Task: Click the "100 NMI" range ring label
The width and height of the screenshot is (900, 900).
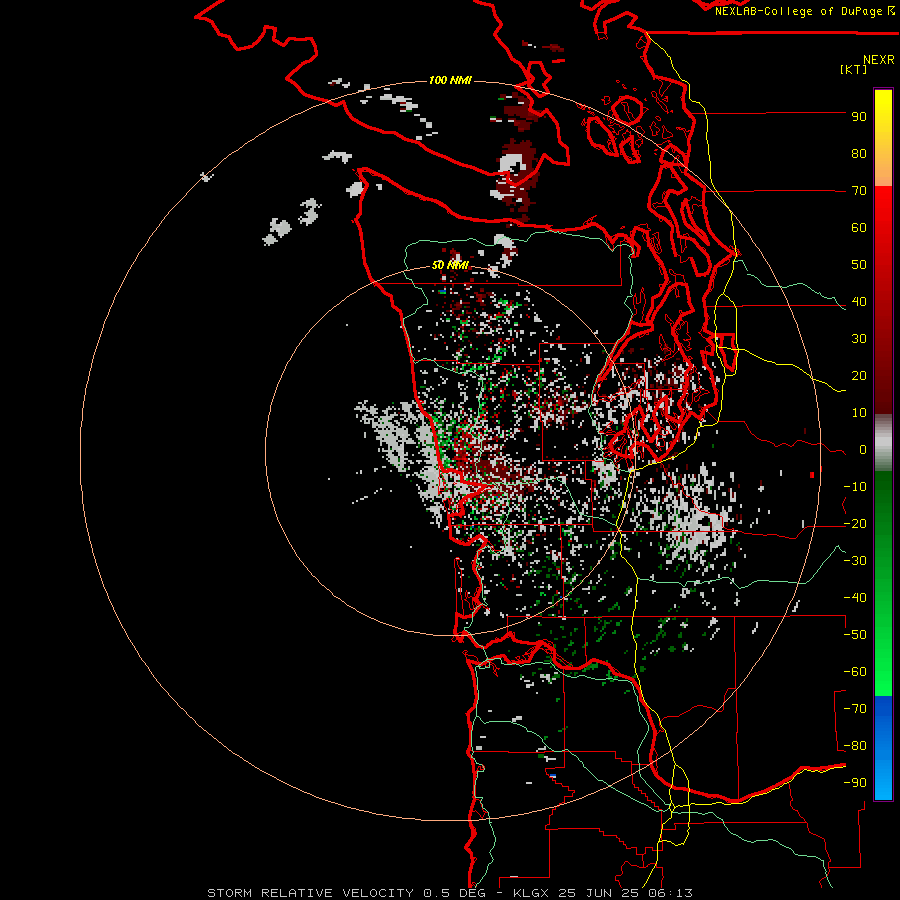Action: click(x=450, y=80)
